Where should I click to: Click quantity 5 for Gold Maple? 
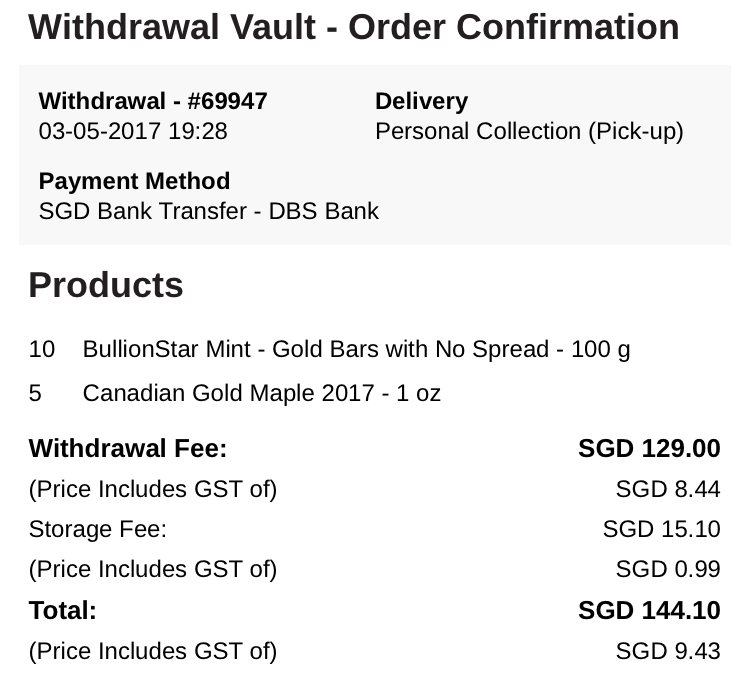(x=36, y=393)
